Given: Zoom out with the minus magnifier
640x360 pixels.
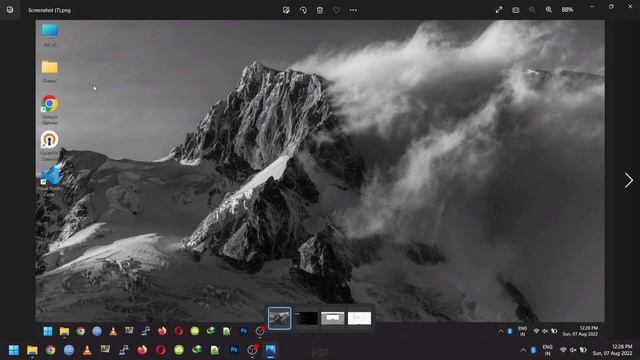Looking at the screenshot, I should pos(532,10).
